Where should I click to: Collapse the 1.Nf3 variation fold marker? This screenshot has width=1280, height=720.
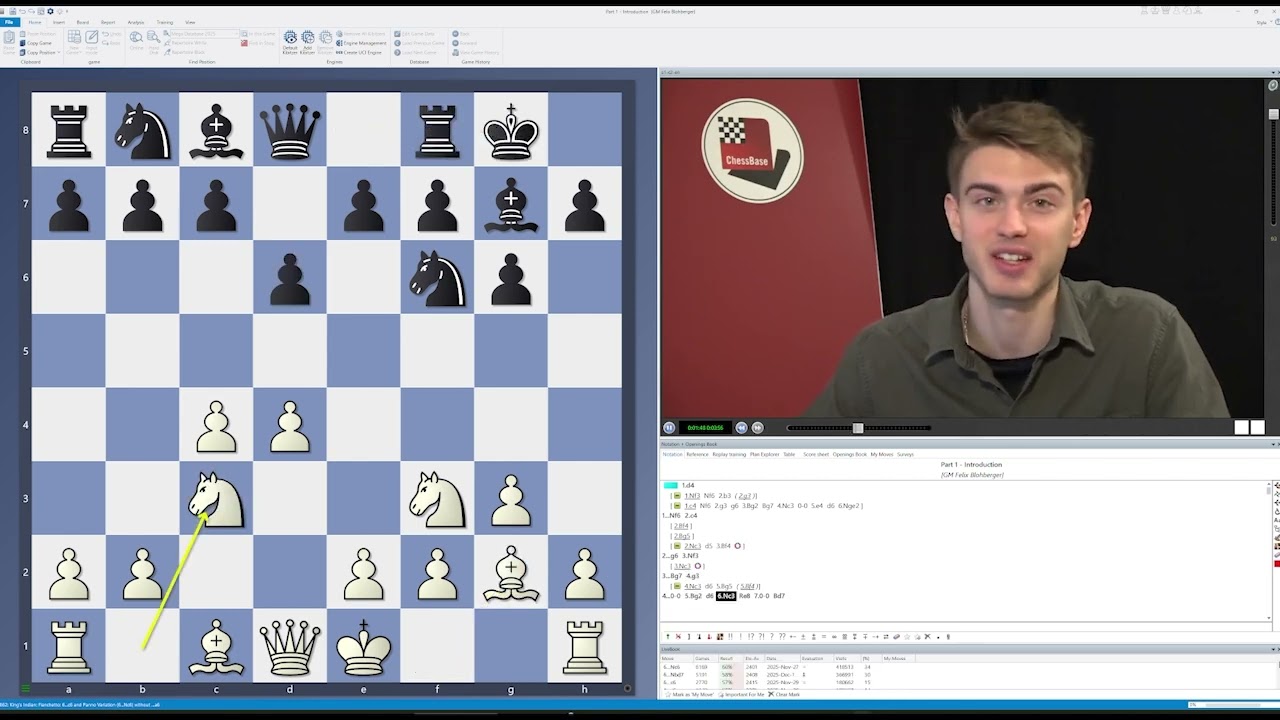pos(677,495)
